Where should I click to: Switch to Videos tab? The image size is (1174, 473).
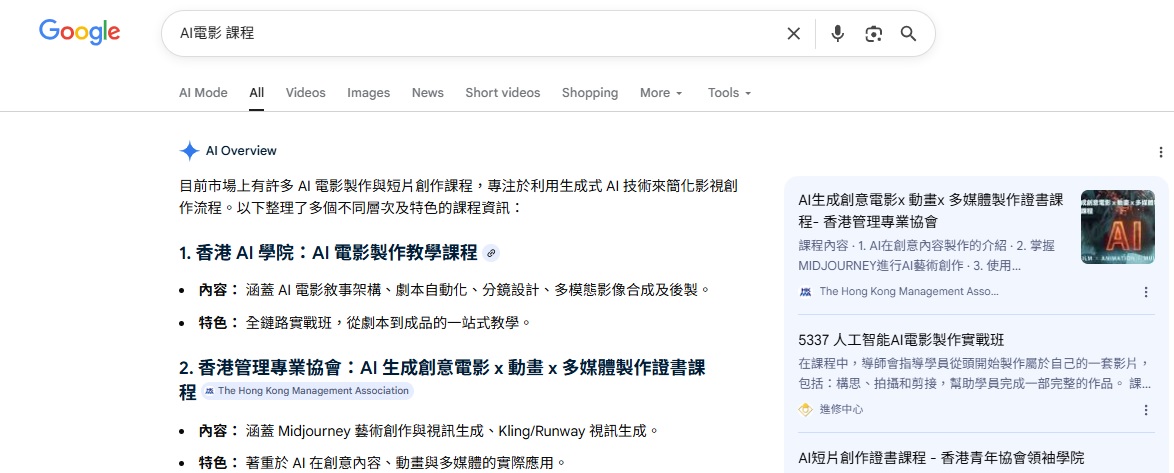(305, 93)
